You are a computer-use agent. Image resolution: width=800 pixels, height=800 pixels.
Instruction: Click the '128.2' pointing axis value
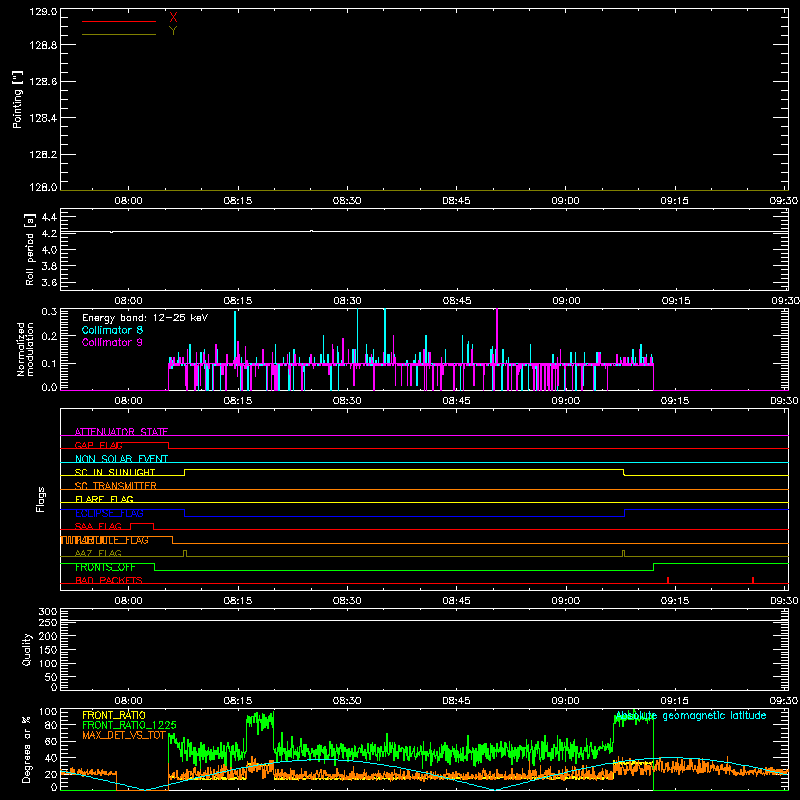pyautogui.click(x=43, y=155)
